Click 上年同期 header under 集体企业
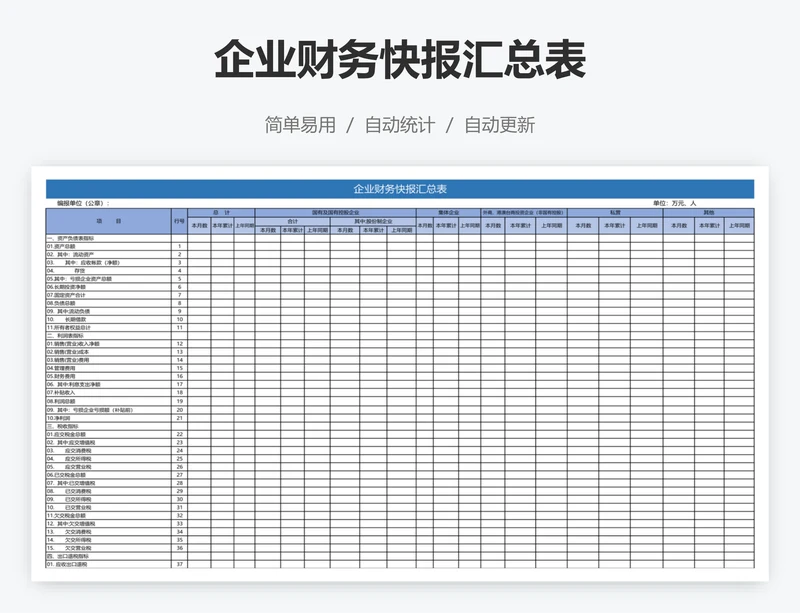 pyautogui.click(x=469, y=226)
